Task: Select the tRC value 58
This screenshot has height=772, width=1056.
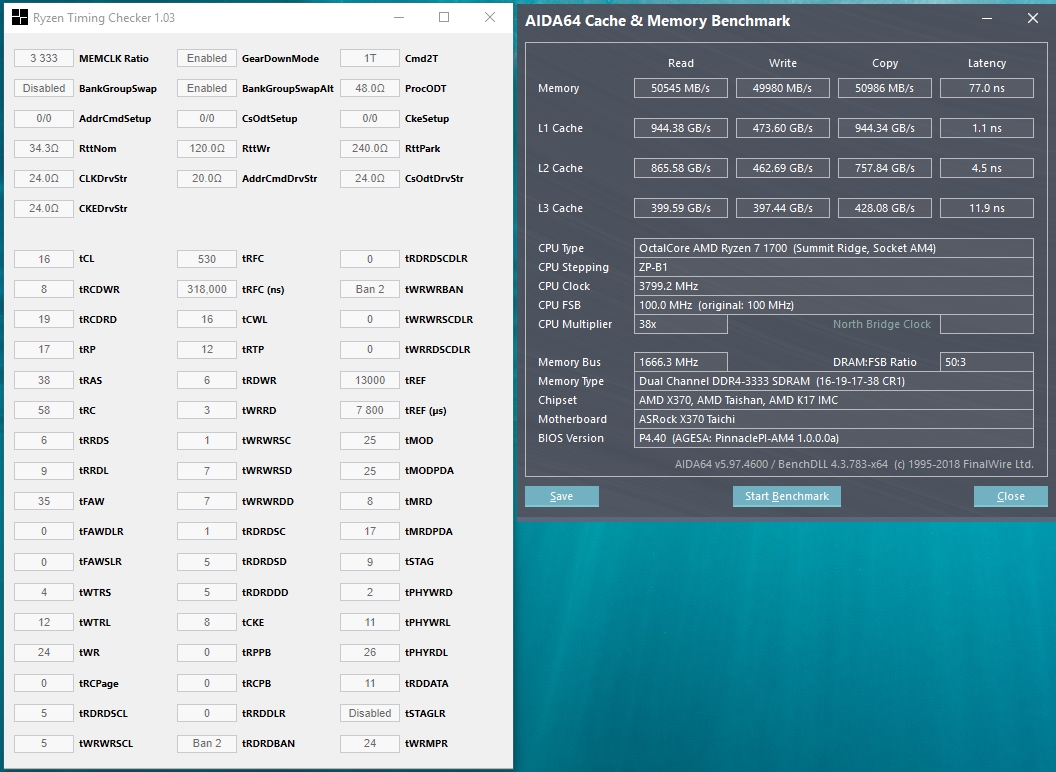Action: click(x=44, y=410)
